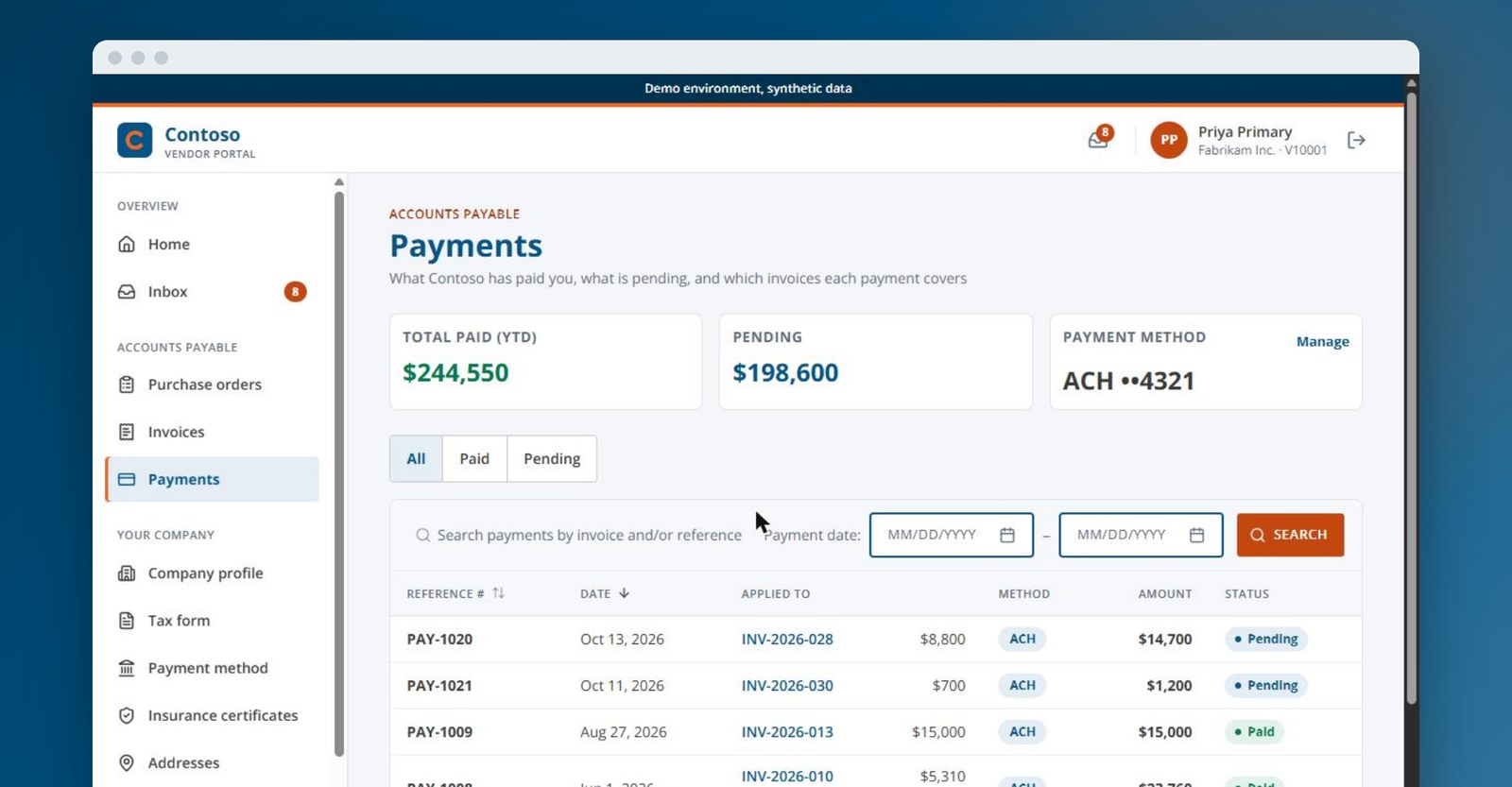The width and height of the screenshot is (1512, 787).
Task: Open Purchase orders page
Action: pyautogui.click(x=212, y=385)
